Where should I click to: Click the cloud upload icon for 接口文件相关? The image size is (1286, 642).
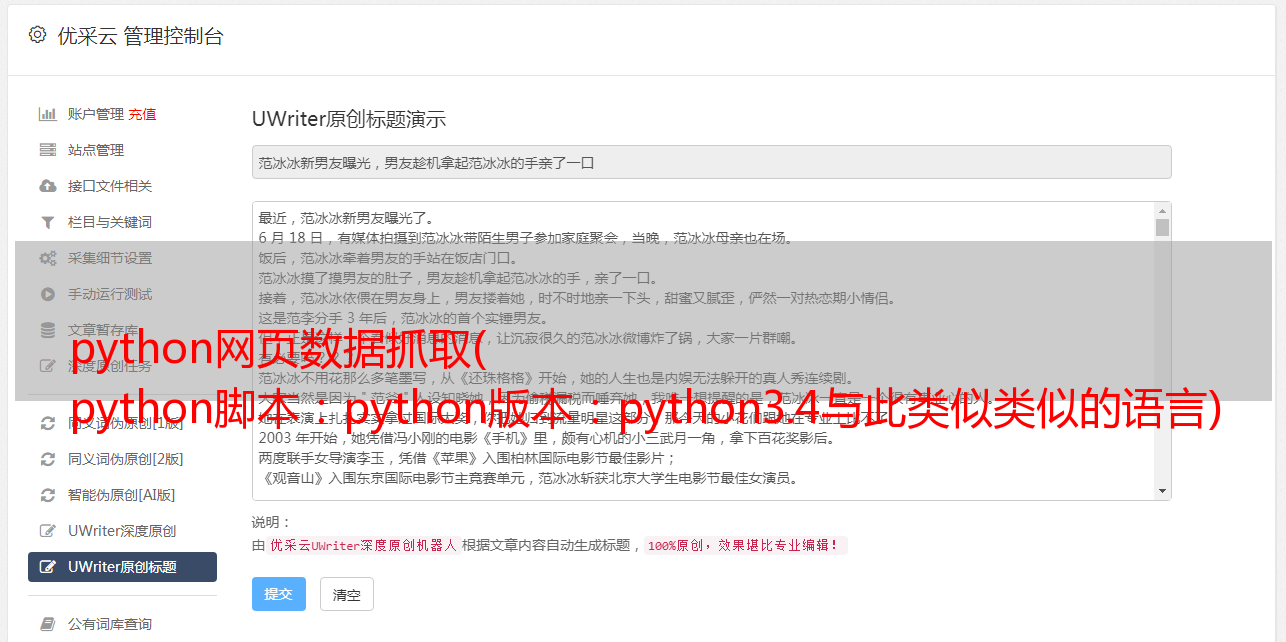47,186
